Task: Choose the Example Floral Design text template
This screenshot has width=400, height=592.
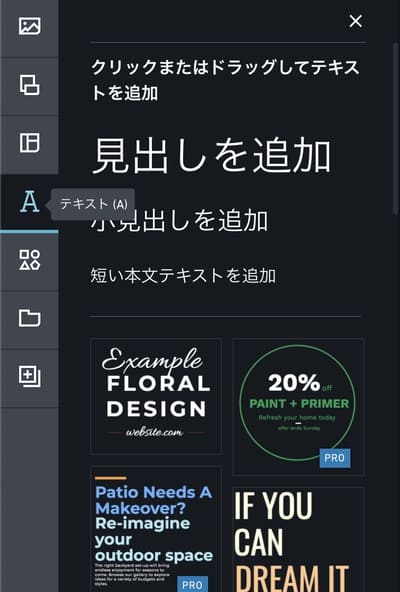Action: pos(156,396)
